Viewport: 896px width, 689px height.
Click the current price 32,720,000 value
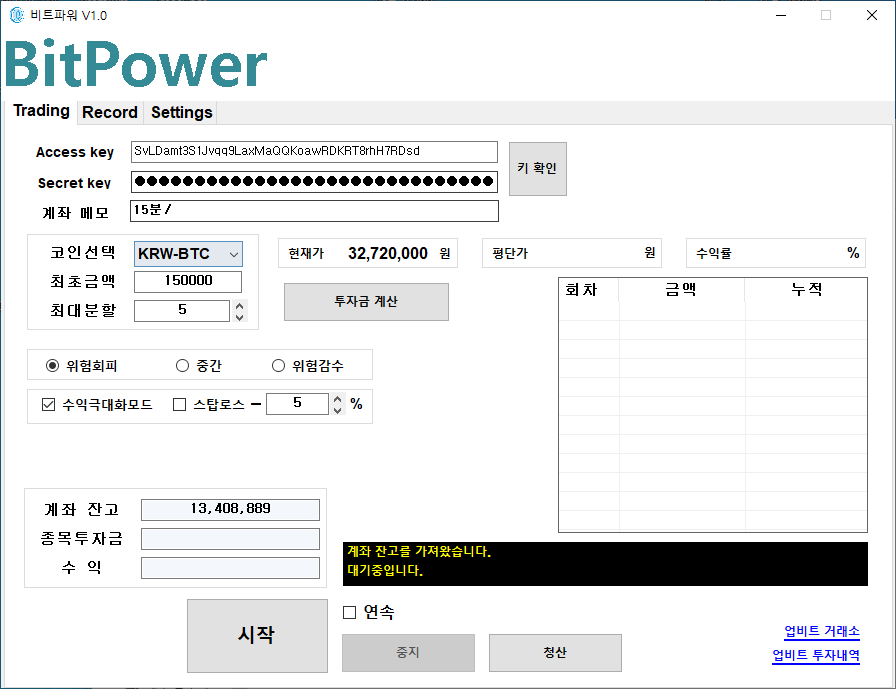pos(388,253)
